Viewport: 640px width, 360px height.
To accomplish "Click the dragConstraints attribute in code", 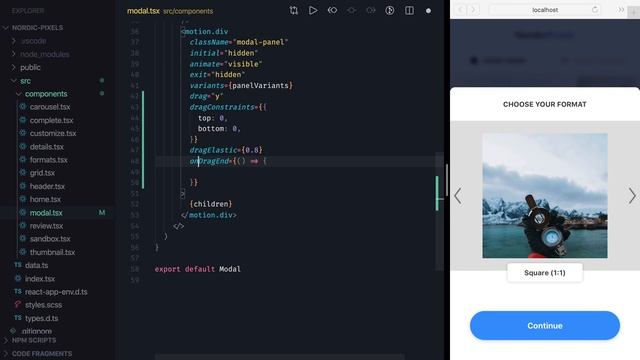I will (x=222, y=107).
